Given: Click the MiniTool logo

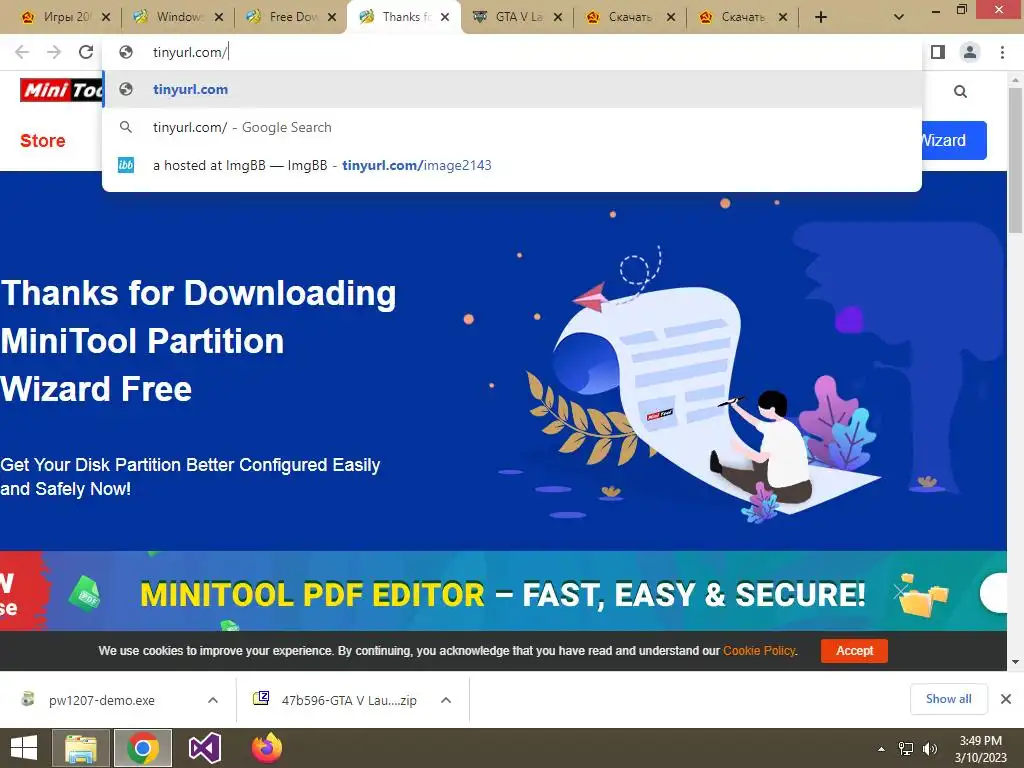Looking at the screenshot, I should pyautogui.click(x=61, y=90).
